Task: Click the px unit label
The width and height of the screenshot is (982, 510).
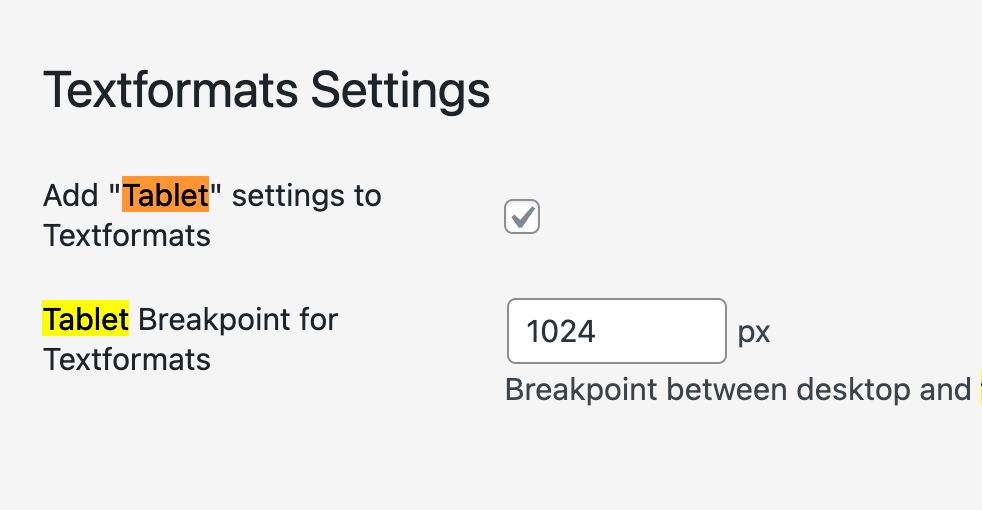Action: tap(754, 331)
